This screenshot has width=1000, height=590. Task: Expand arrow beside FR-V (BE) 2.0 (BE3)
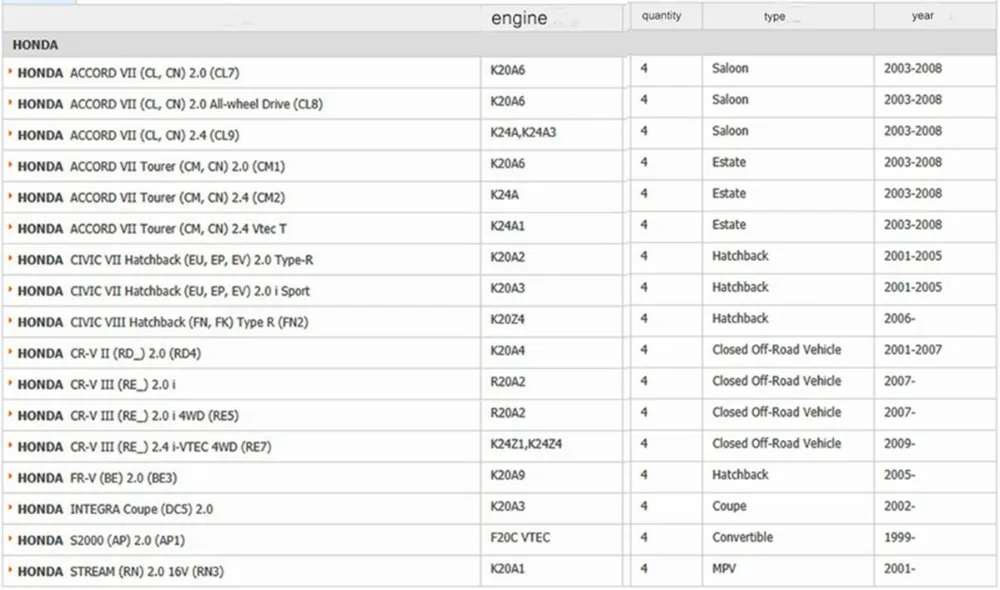pos(10,478)
